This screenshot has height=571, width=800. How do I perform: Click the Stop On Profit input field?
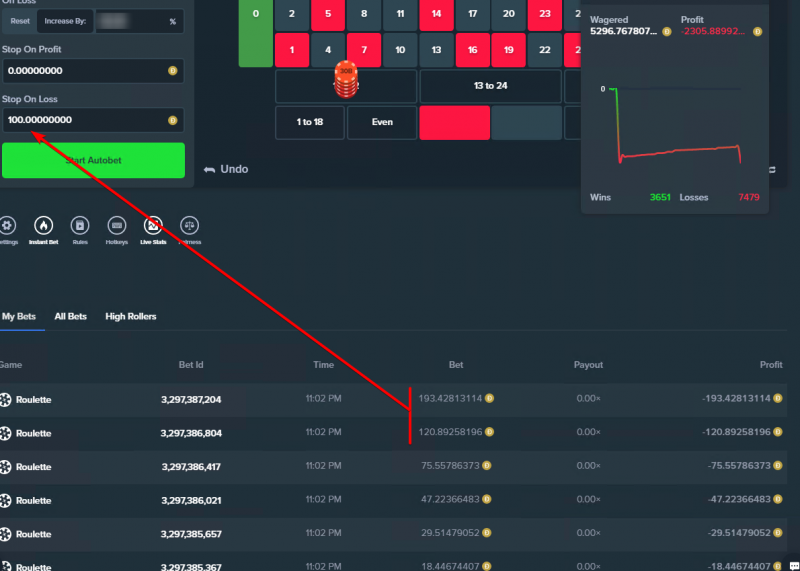click(93, 71)
